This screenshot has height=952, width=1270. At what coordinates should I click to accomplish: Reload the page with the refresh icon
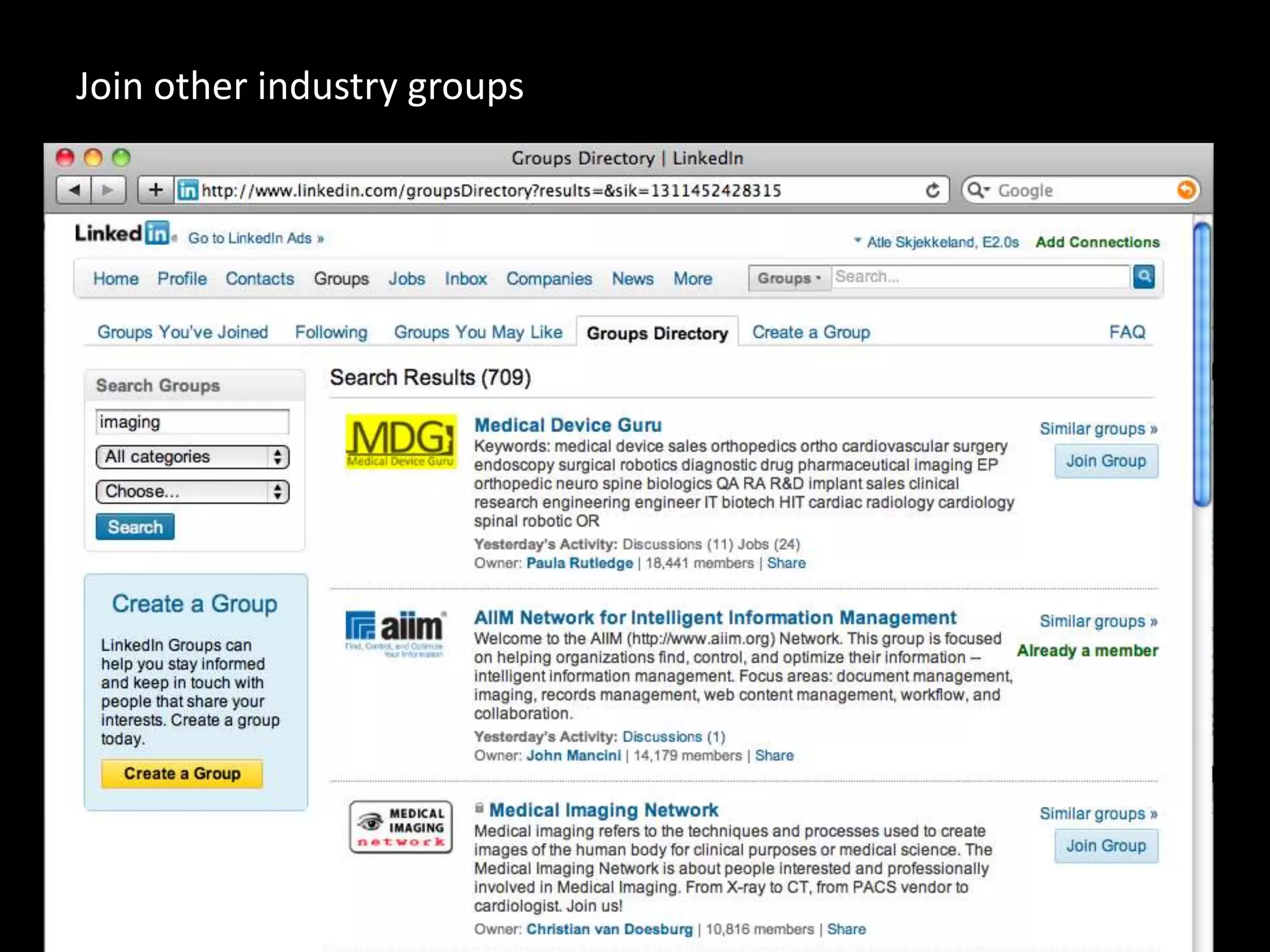tap(933, 190)
